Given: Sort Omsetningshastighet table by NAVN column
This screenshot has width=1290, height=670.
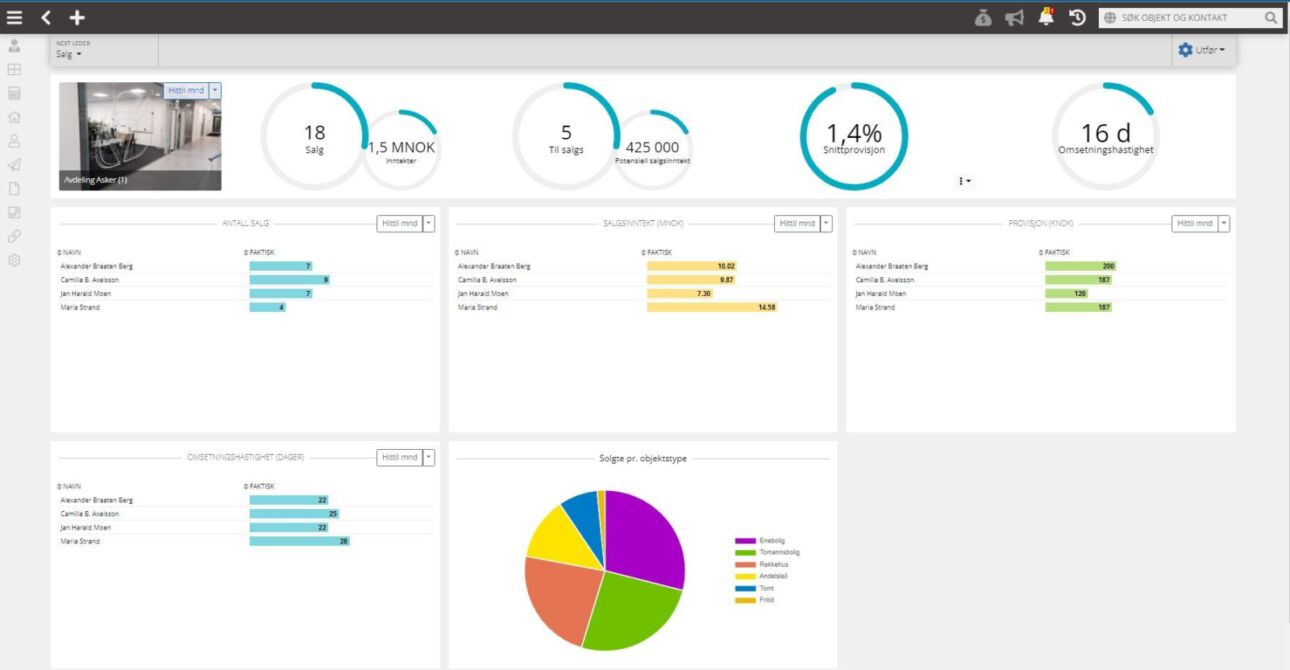Looking at the screenshot, I should tap(69, 486).
